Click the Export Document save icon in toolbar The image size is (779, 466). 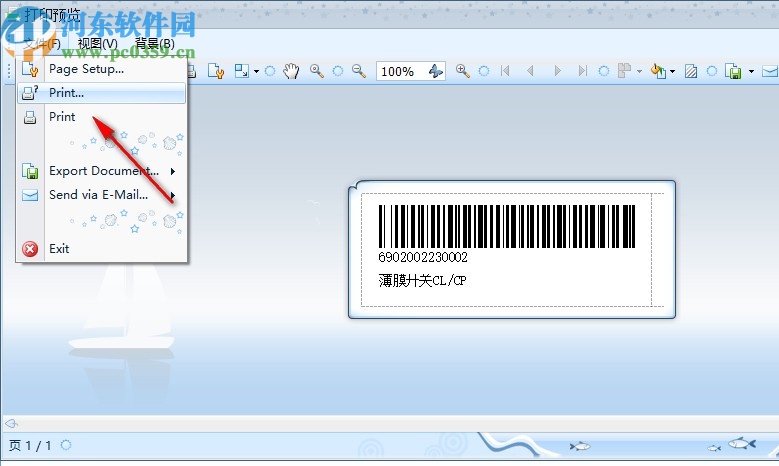(733, 72)
